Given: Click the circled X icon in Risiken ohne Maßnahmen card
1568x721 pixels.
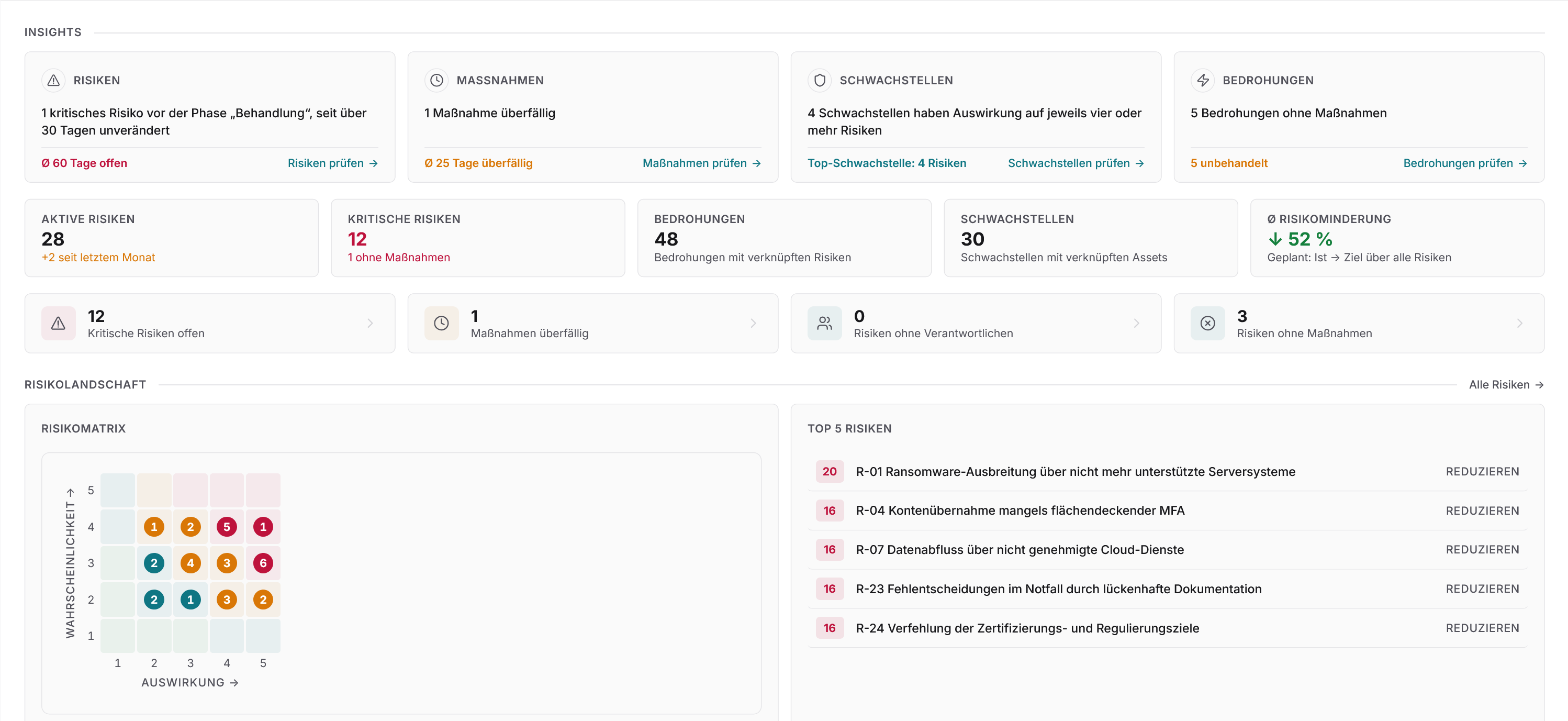Looking at the screenshot, I should click(1207, 324).
